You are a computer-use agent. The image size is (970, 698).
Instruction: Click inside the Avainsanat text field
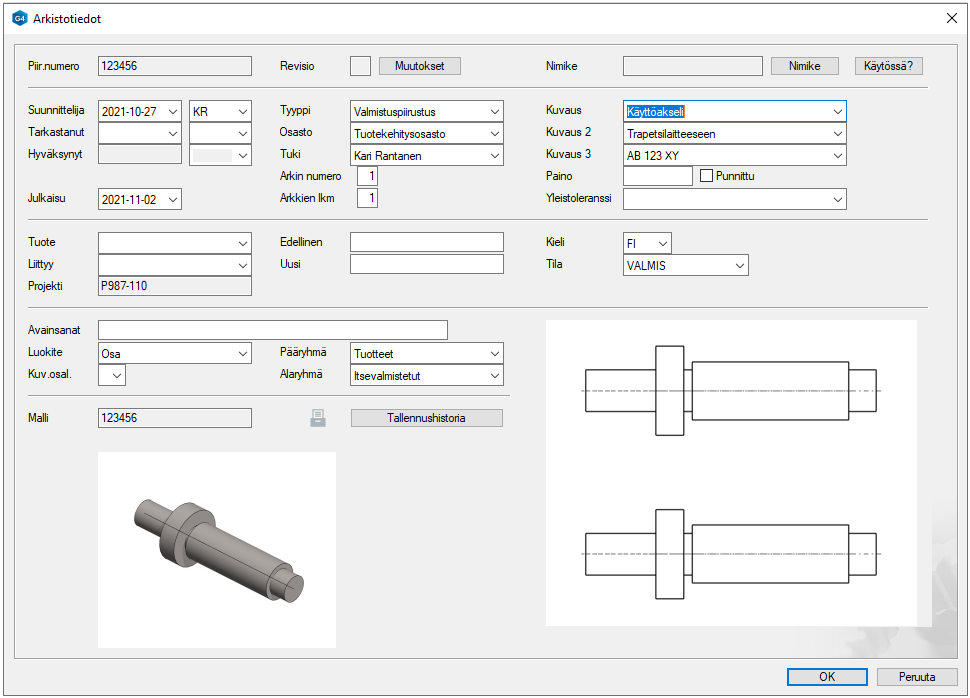pos(272,331)
